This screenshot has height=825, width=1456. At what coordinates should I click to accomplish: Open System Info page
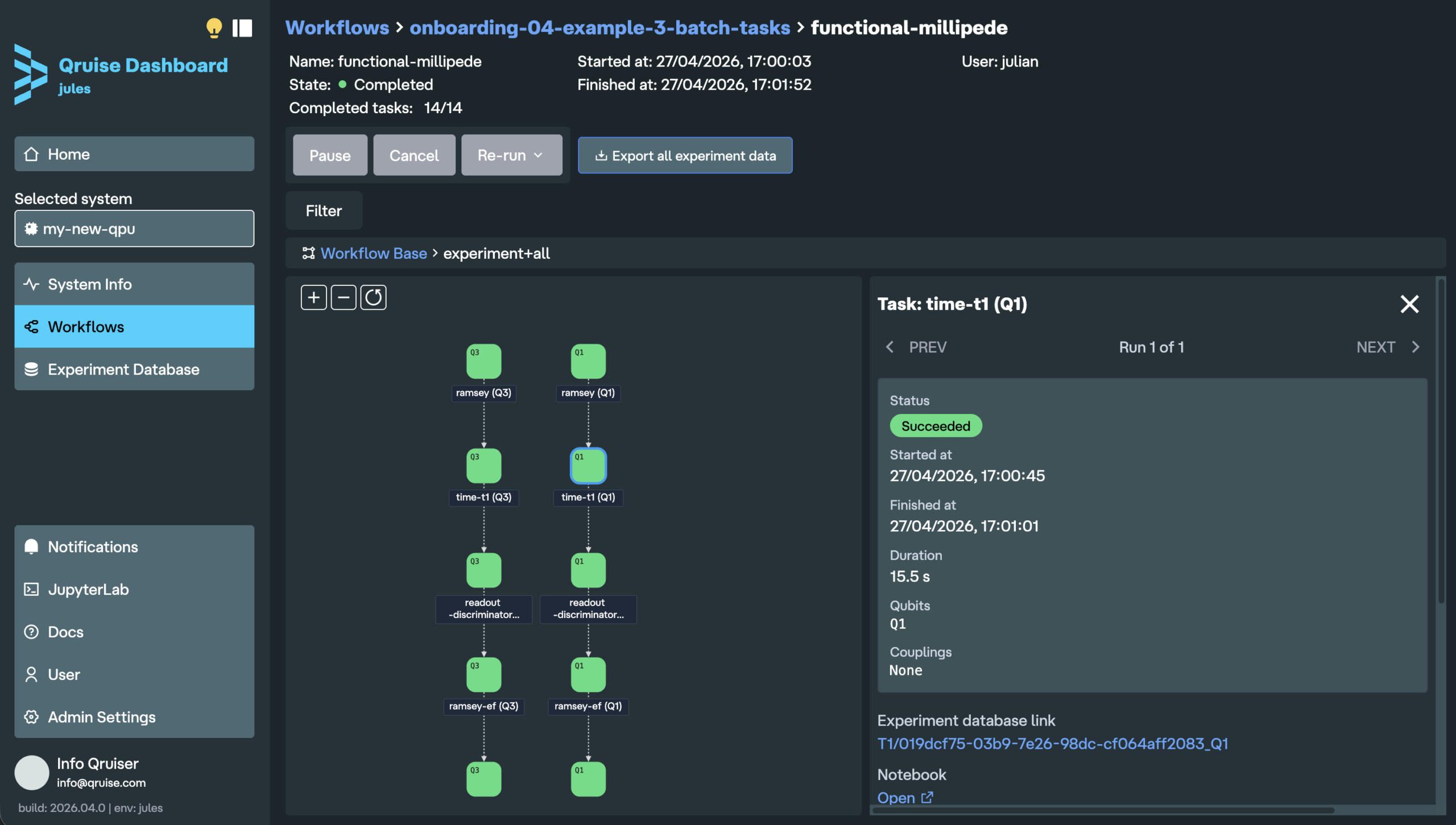[134, 284]
